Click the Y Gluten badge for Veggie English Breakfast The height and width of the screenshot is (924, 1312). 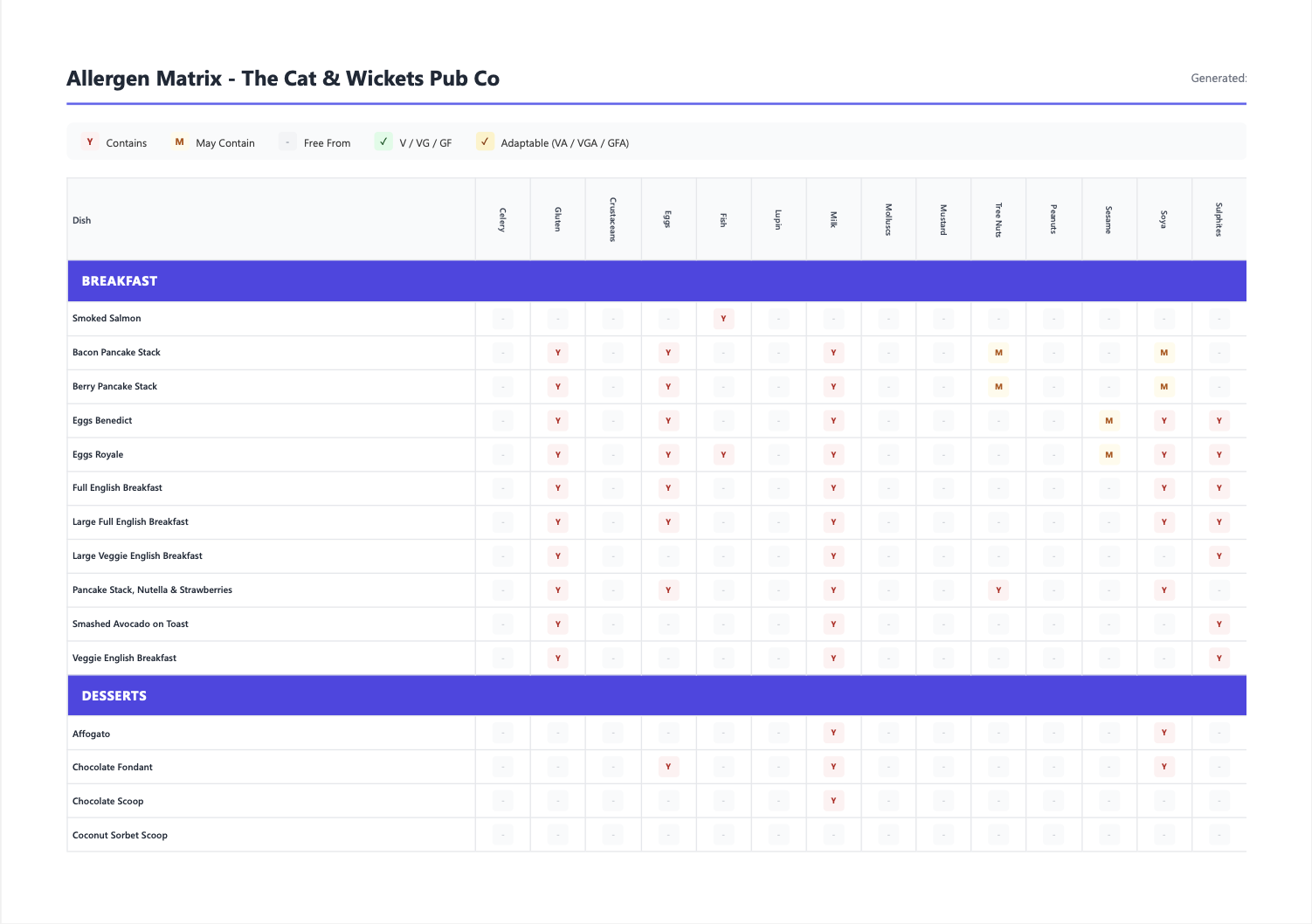(557, 659)
